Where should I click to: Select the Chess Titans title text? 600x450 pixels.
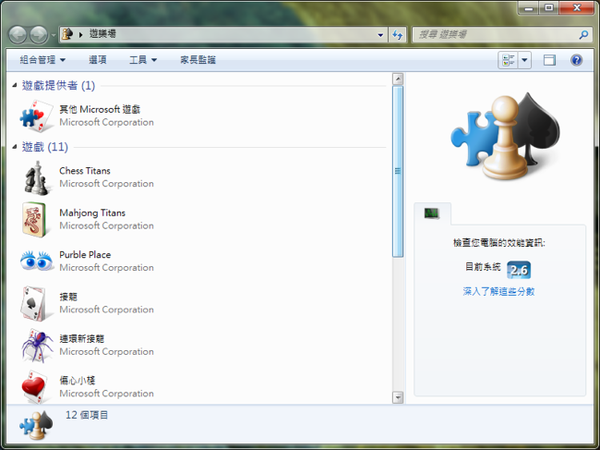(x=85, y=171)
